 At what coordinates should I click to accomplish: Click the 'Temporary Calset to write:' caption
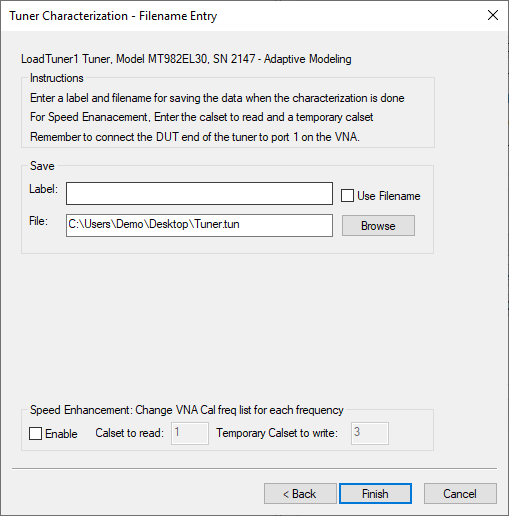coord(277,433)
